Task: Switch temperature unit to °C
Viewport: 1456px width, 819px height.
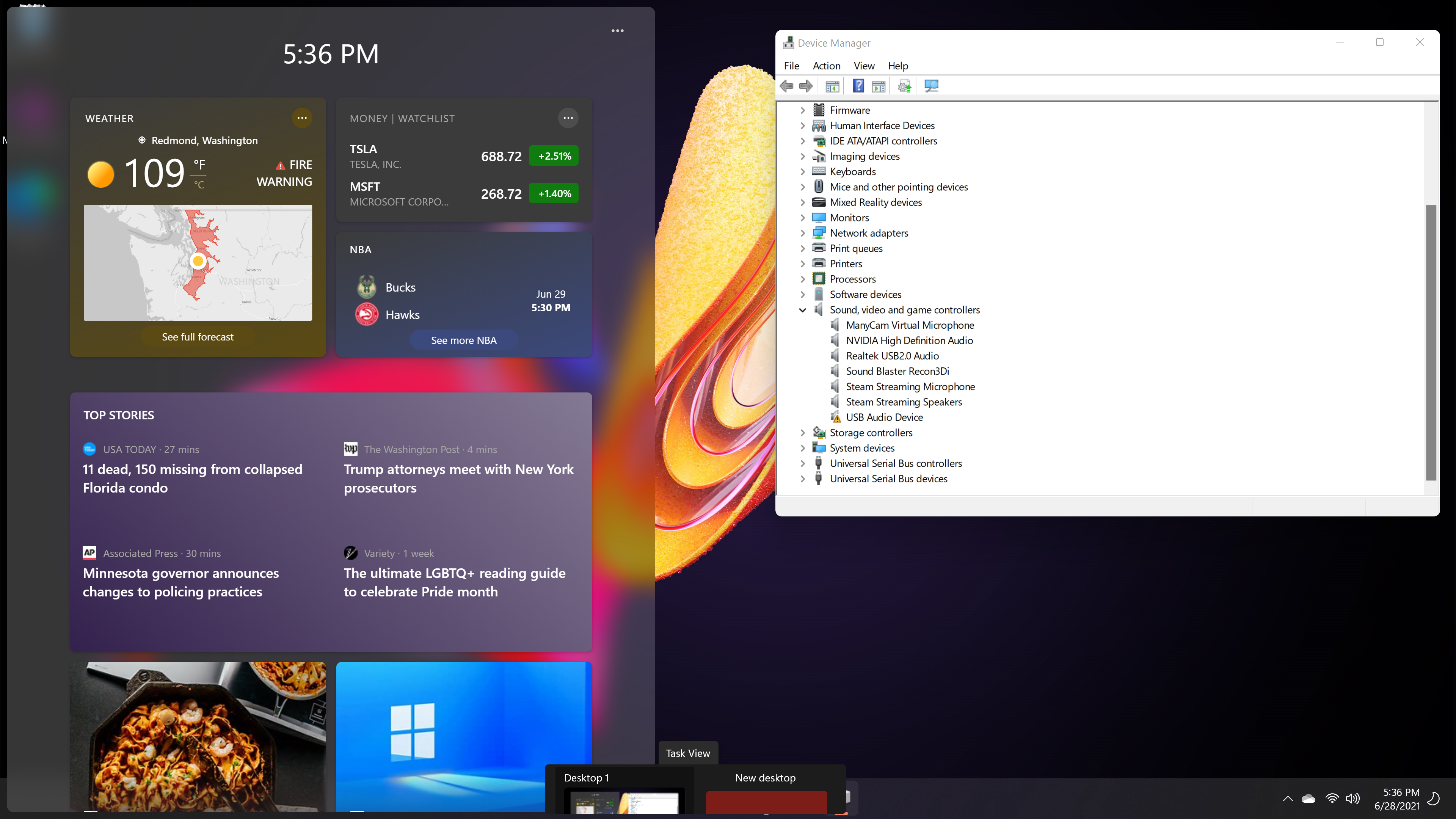Action: point(199,185)
